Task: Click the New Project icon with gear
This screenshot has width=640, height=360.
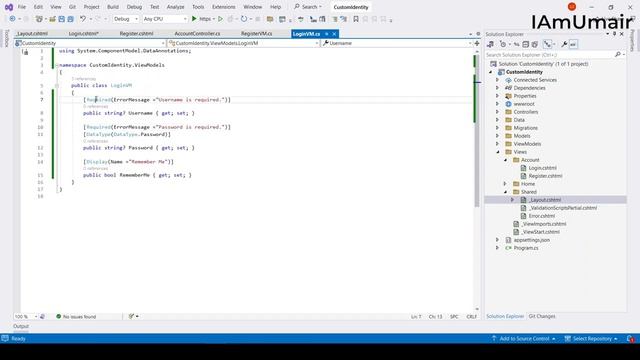Action: tap(39, 19)
